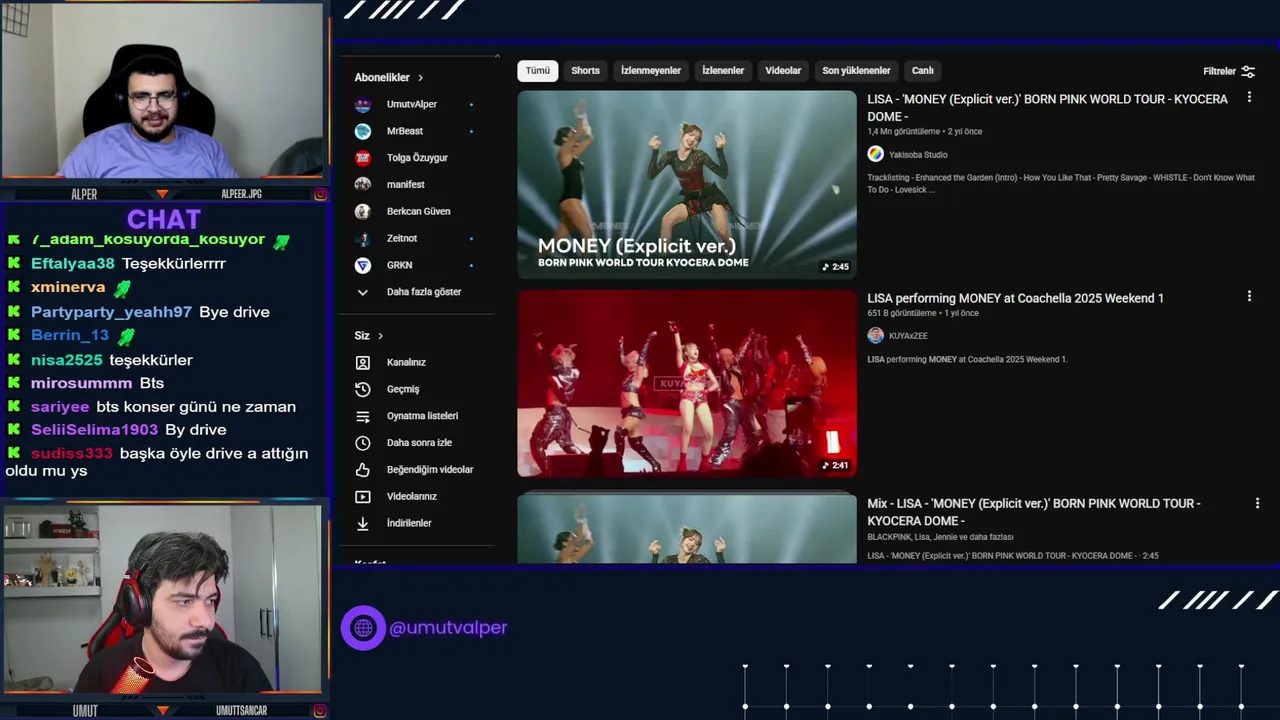Click the Kanalınız person icon
This screenshot has height=720, width=1280.
click(x=363, y=362)
